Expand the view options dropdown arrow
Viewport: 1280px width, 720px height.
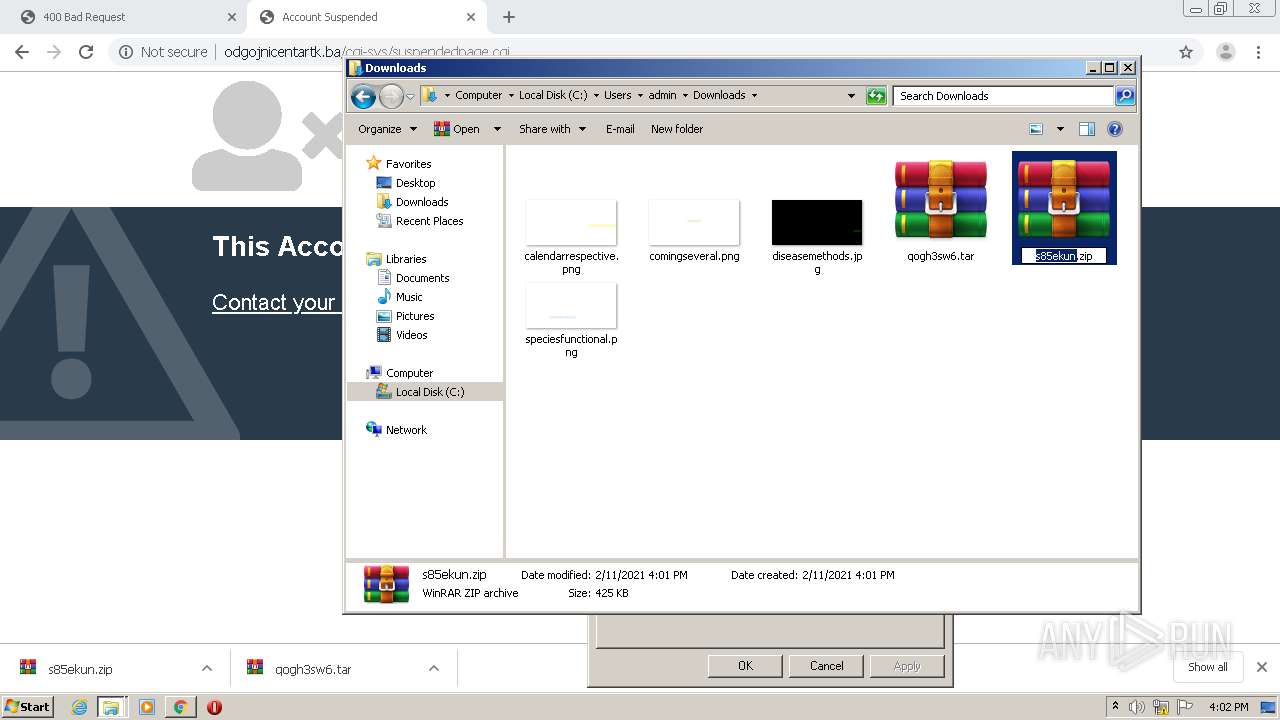(1060, 129)
